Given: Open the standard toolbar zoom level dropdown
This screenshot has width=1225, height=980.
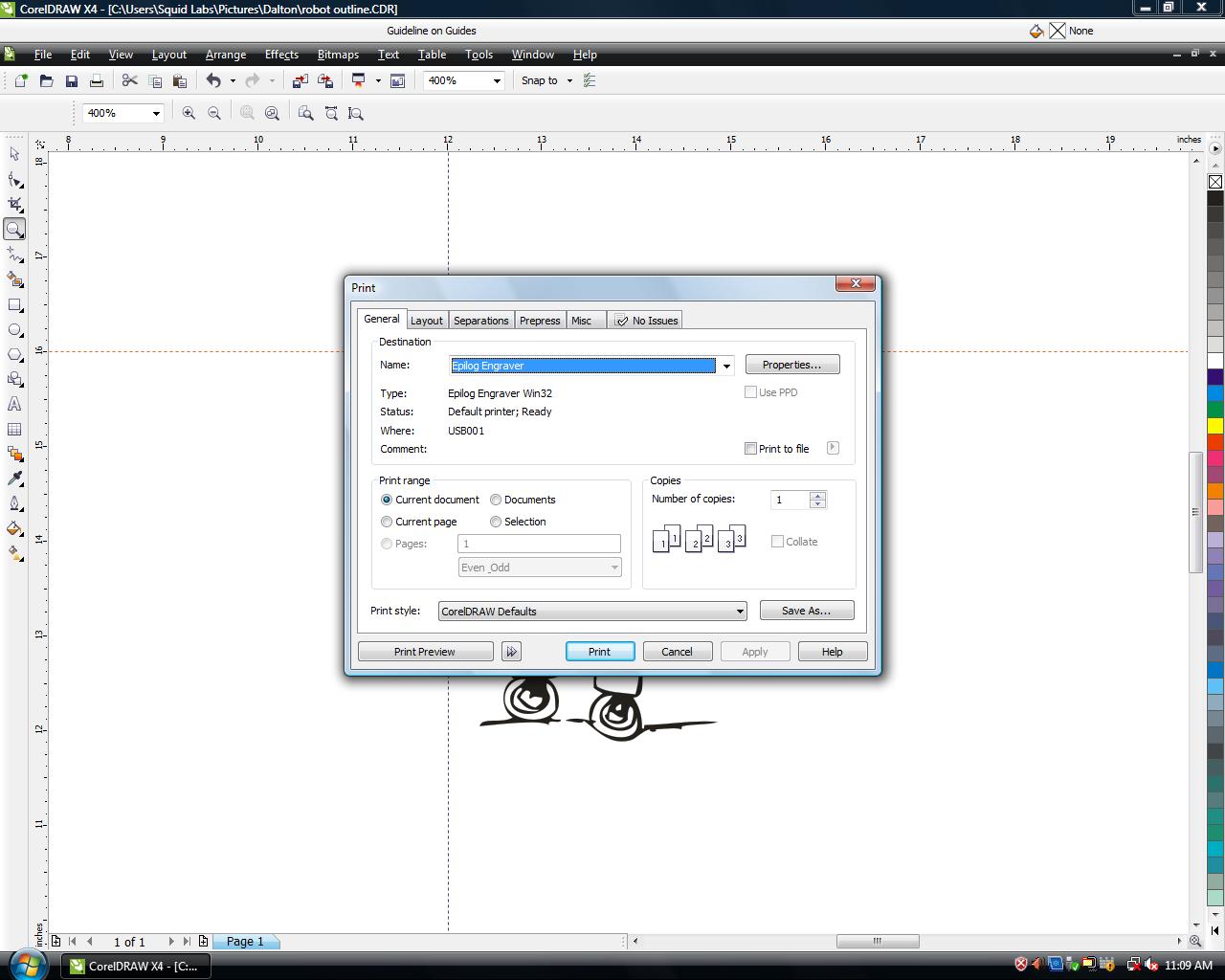Looking at the screenshot, I should [497, 81].
